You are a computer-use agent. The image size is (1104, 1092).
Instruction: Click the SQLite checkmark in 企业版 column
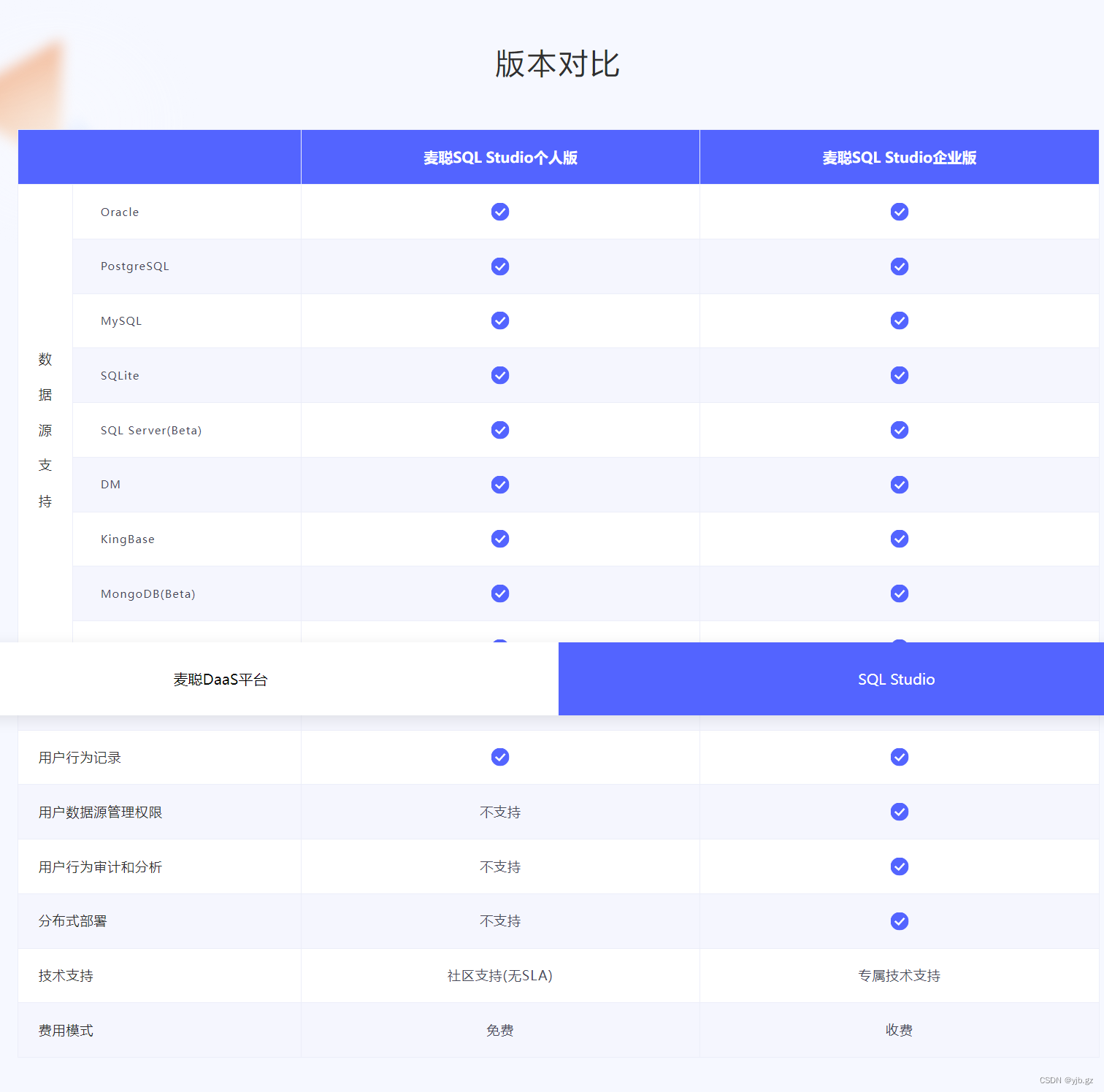pos(899,375)
